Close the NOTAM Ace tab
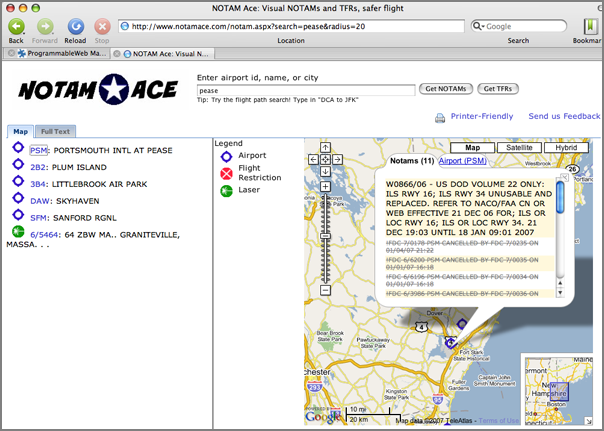The height and width of the screenshot is (431, 604). click(117, 54)
